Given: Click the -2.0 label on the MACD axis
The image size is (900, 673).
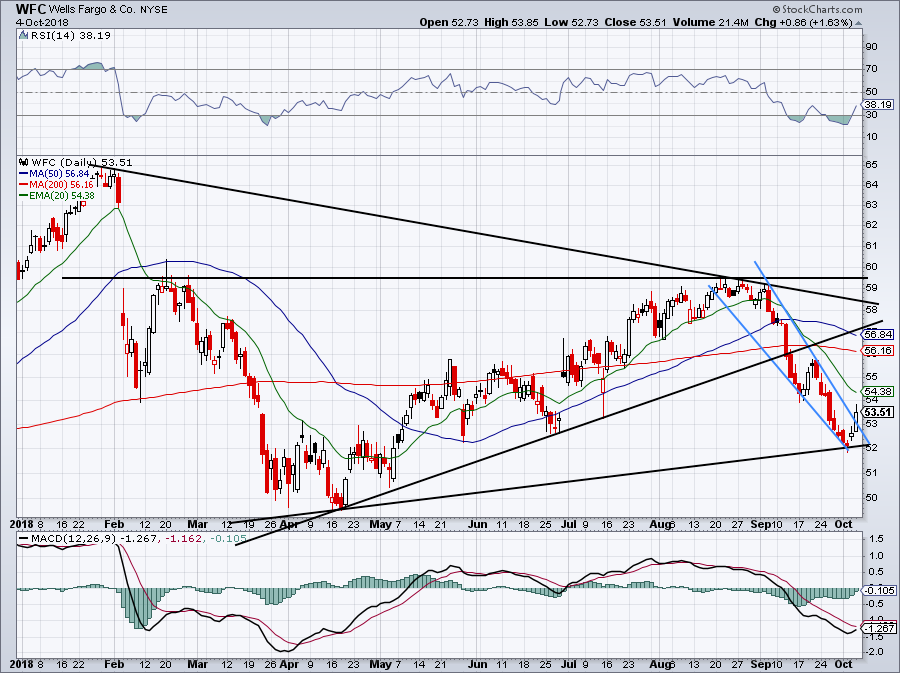Looking at the screenshot, I should [875, 652].
